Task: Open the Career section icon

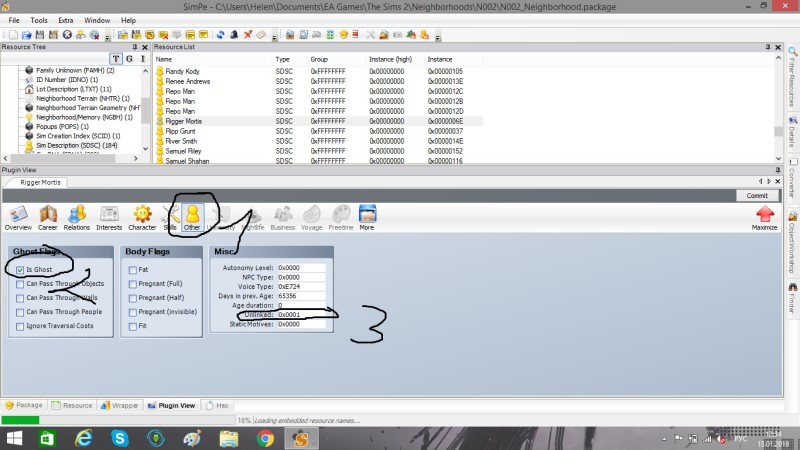Action: (x=47, y=218)
